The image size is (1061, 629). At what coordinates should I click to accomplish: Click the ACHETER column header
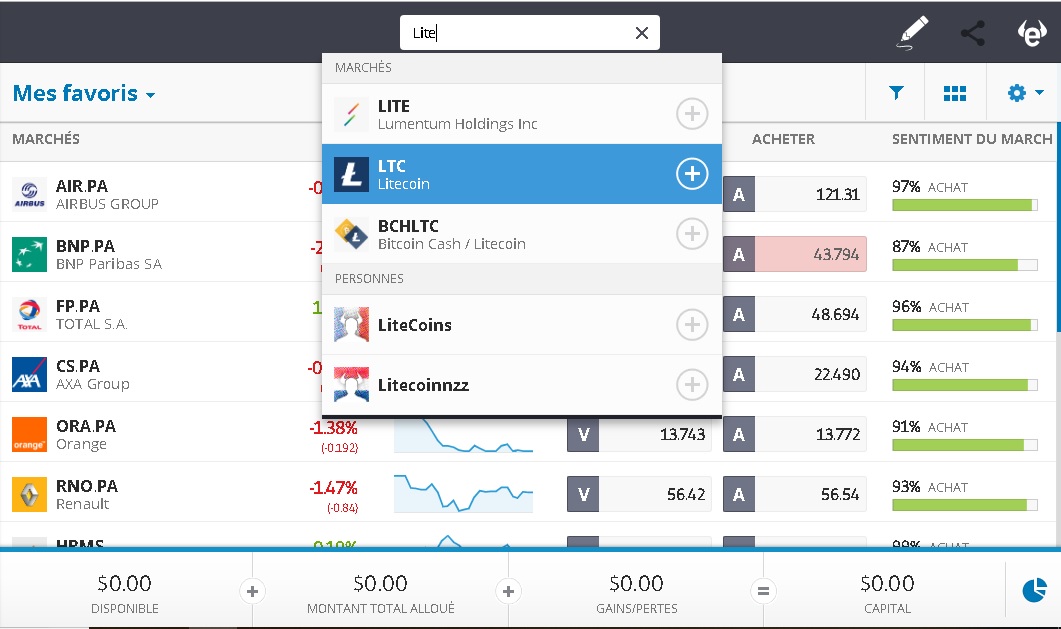783,139
